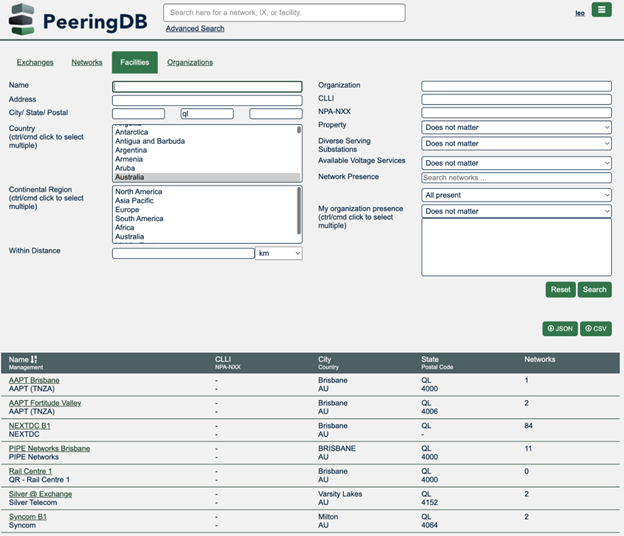Open Available Voltage Services dropdown
The image size is (624, 536).
click(x=516, y=163)
